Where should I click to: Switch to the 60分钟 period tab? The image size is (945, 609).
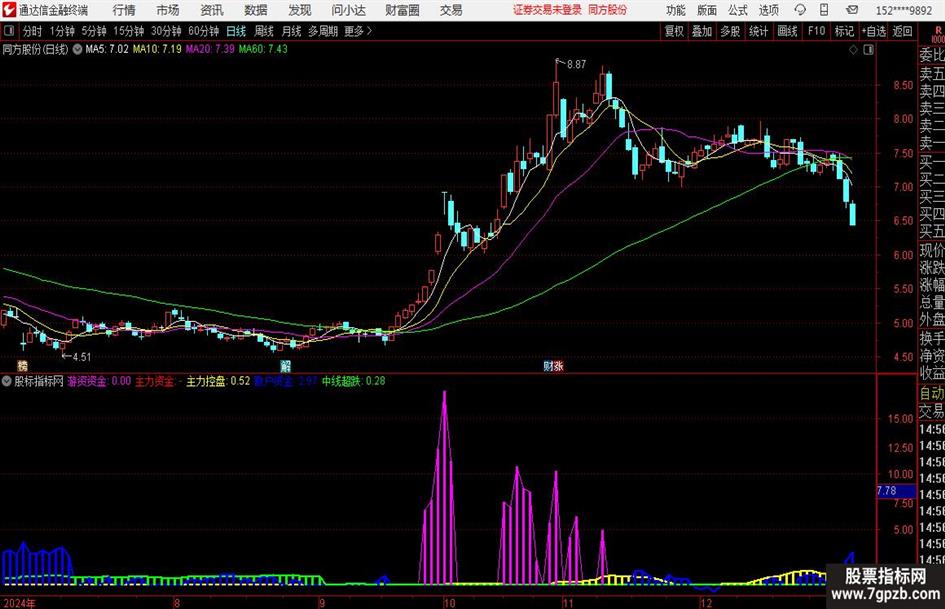click(x=203, y=31)
